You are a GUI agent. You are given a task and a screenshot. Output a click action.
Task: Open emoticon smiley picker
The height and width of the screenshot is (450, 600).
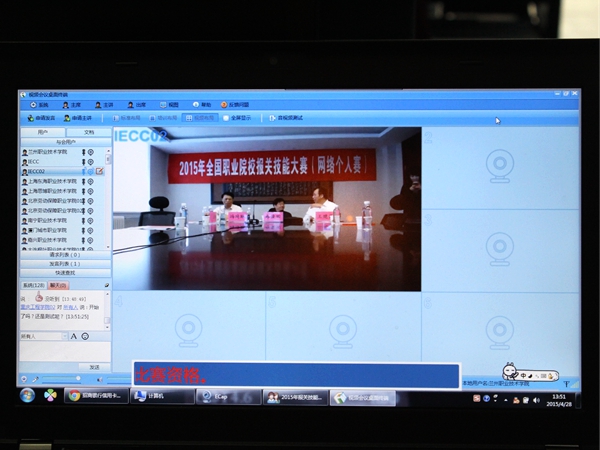pos(85,336)
